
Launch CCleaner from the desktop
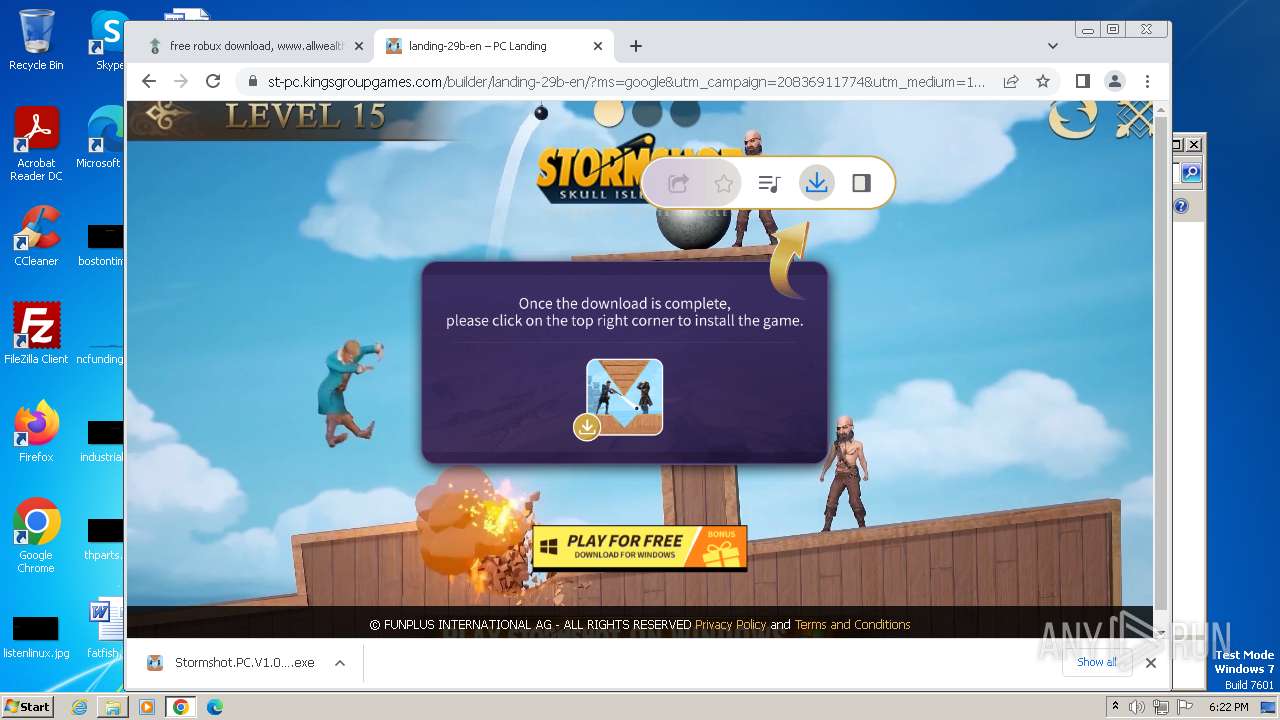36,236
